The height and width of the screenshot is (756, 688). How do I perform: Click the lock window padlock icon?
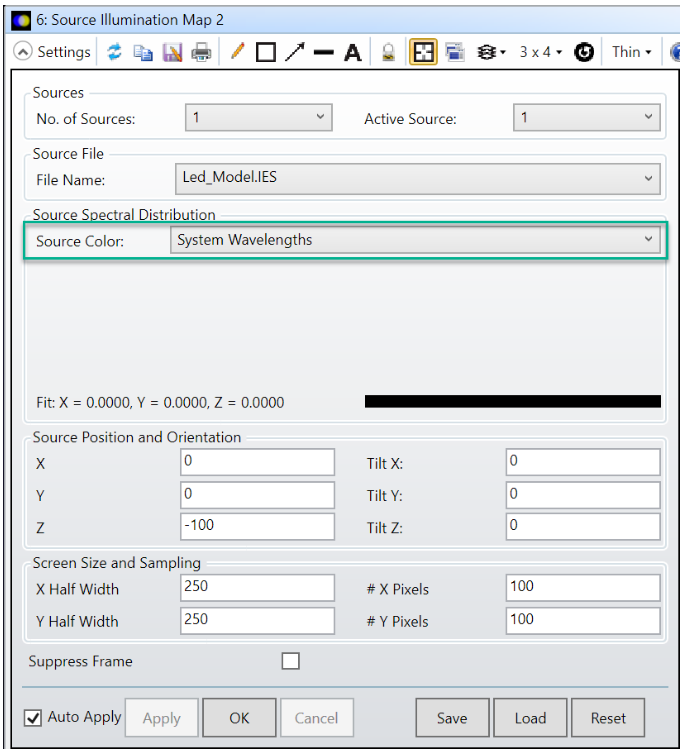389,52
